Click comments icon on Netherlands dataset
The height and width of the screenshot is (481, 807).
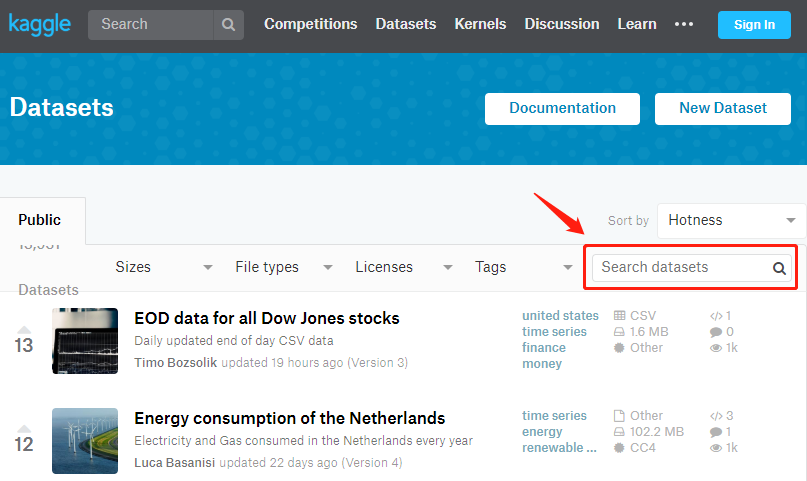pos(715,432)
